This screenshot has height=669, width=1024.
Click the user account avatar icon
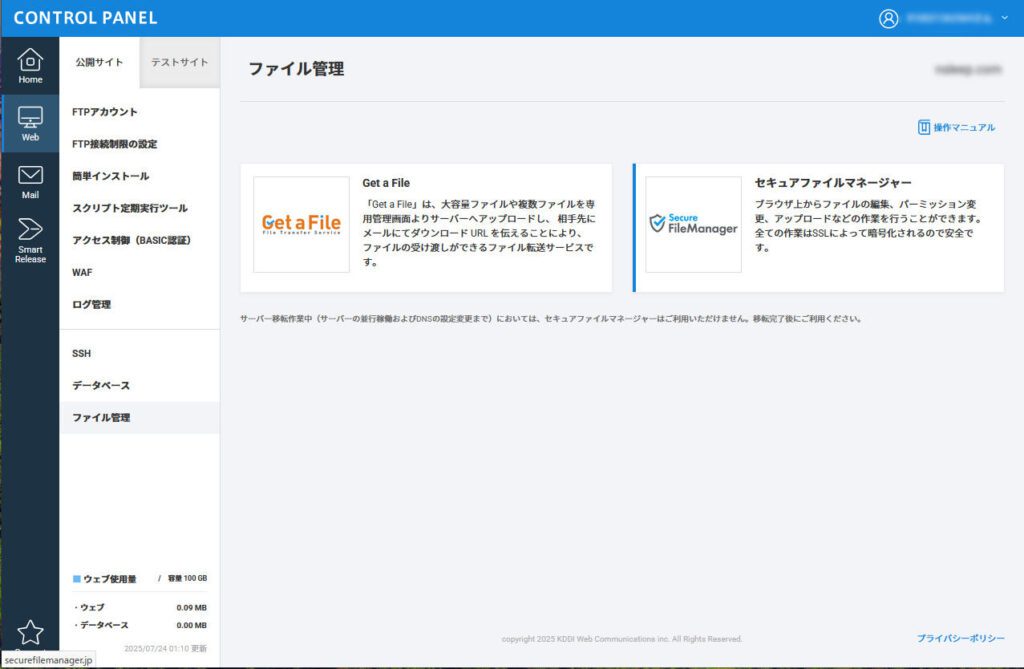click(888, 18)
